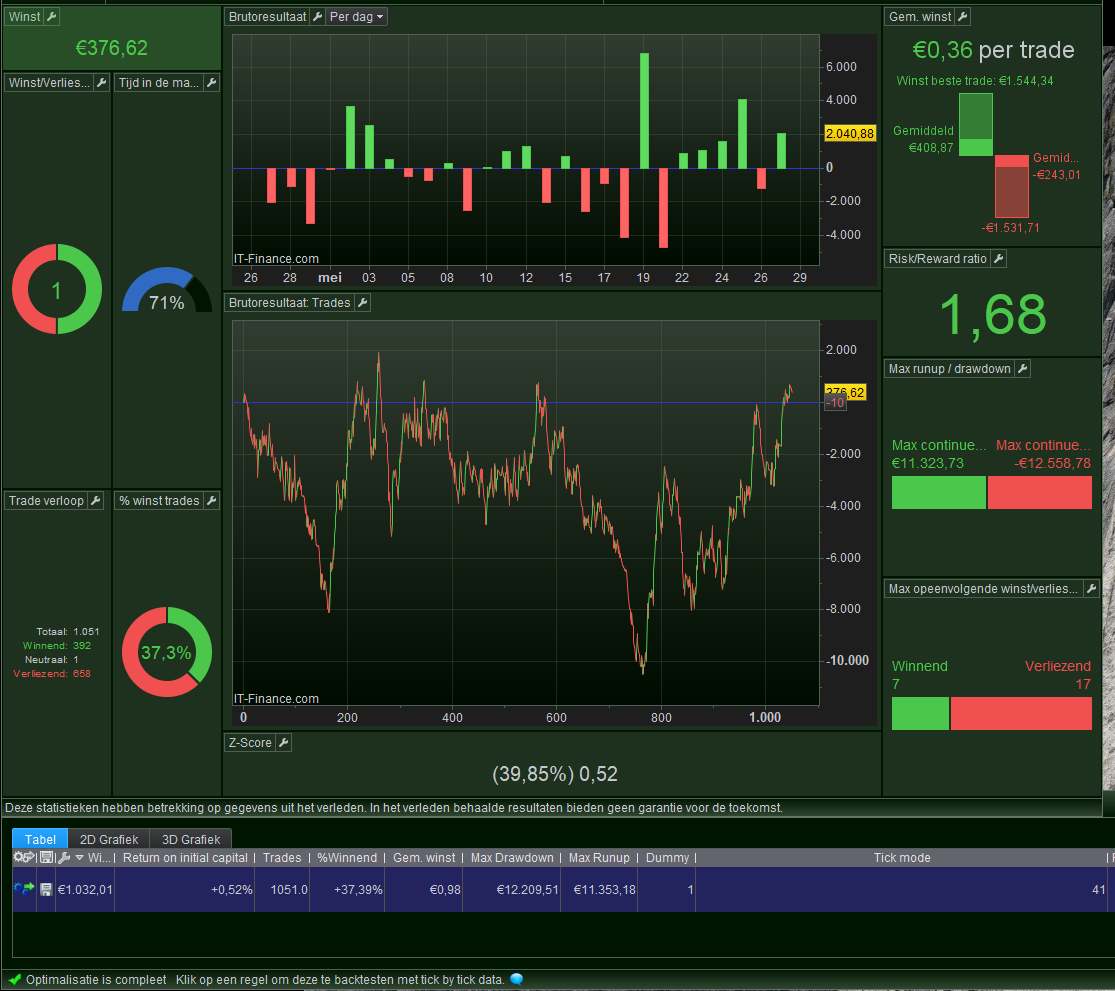Screen dimensions: 1115x991
Task: Click the Risk/Reward ratio panel title
Action: (937, 259)
